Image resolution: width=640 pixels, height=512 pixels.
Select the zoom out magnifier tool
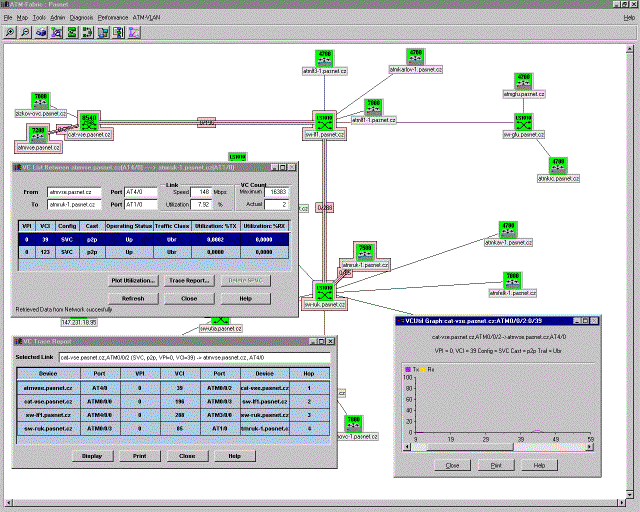25,32
